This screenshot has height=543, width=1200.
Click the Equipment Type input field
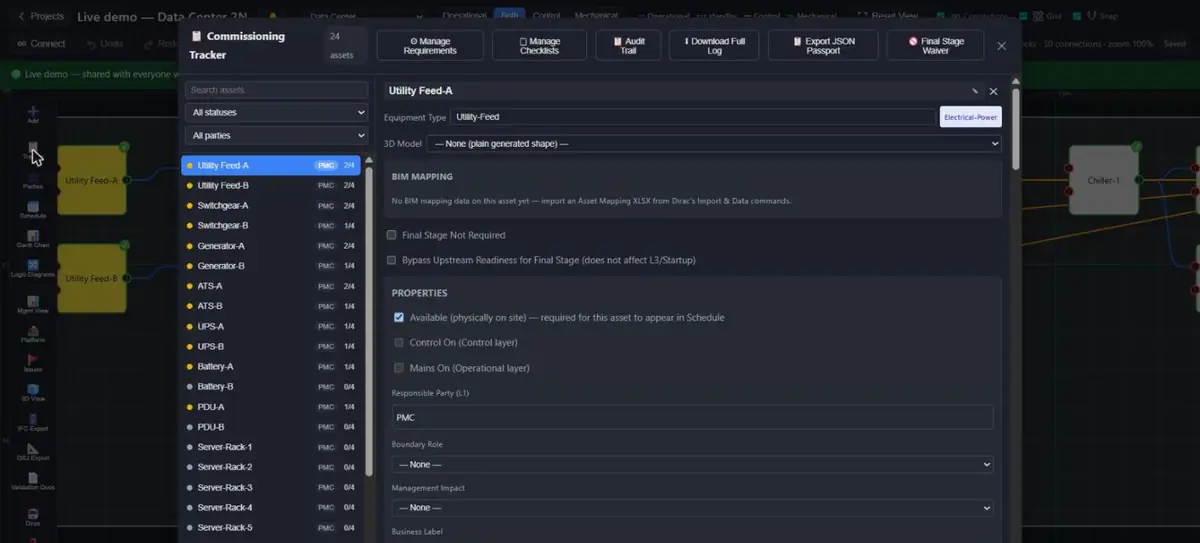point(693,117)
